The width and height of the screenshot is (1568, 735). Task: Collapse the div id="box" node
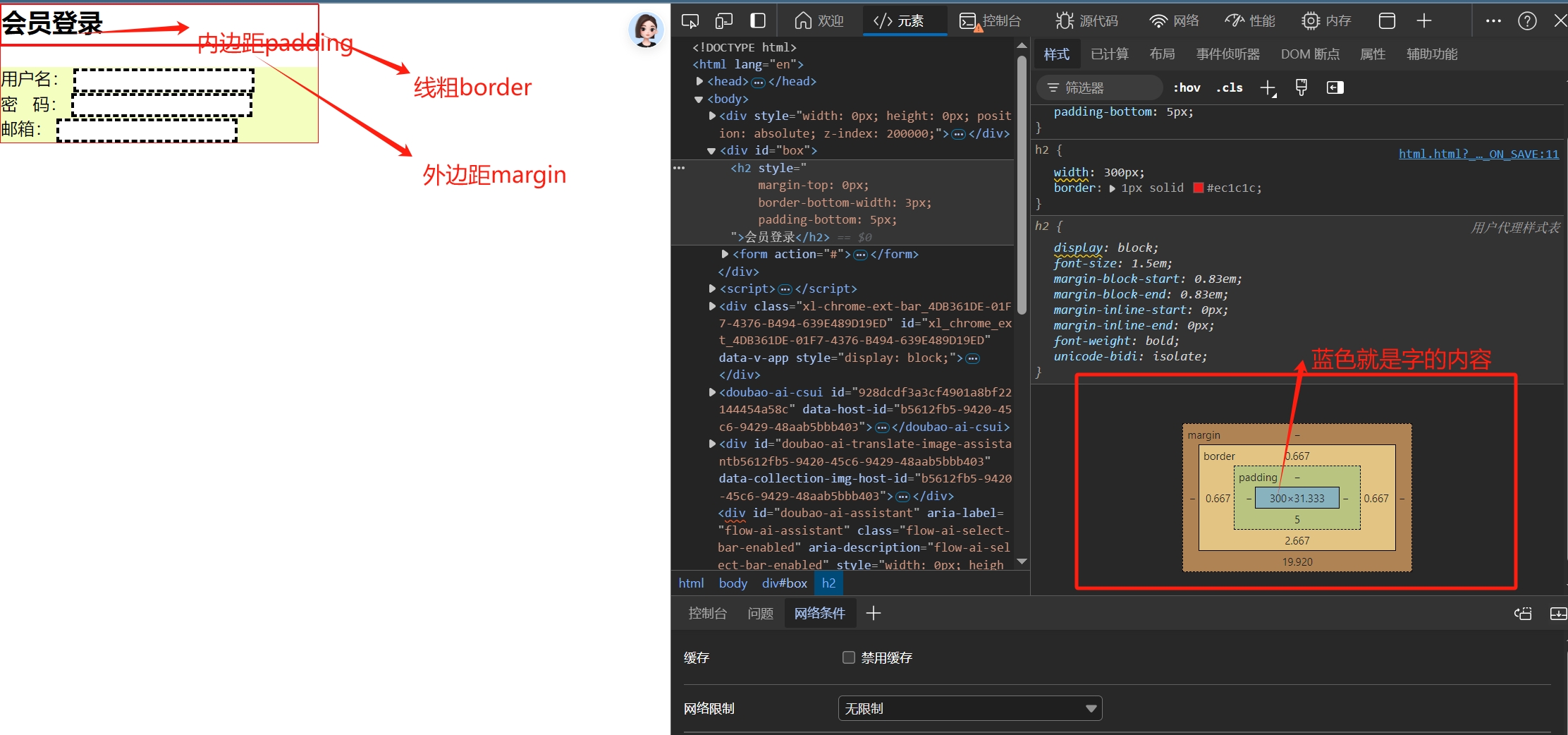711,151
